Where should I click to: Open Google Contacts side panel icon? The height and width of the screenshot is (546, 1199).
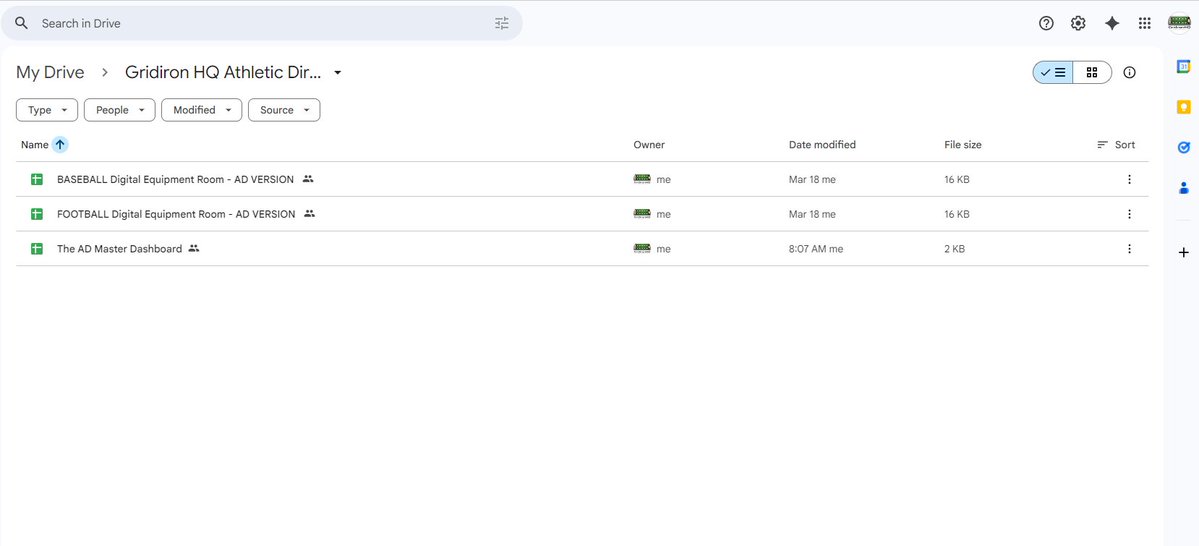point(1184,187)
